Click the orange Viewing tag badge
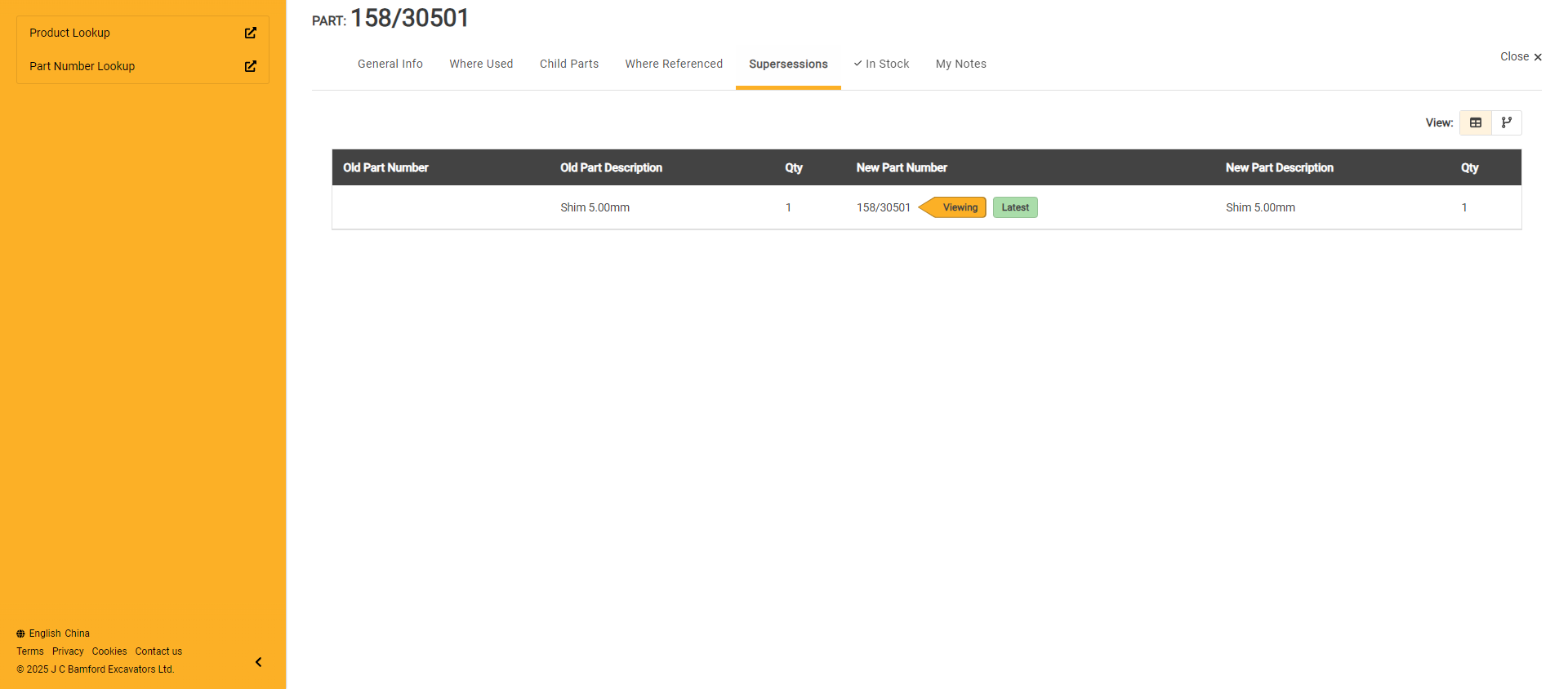The width and height of the screenshot is (1568, 689). click(x=959, y=207)
